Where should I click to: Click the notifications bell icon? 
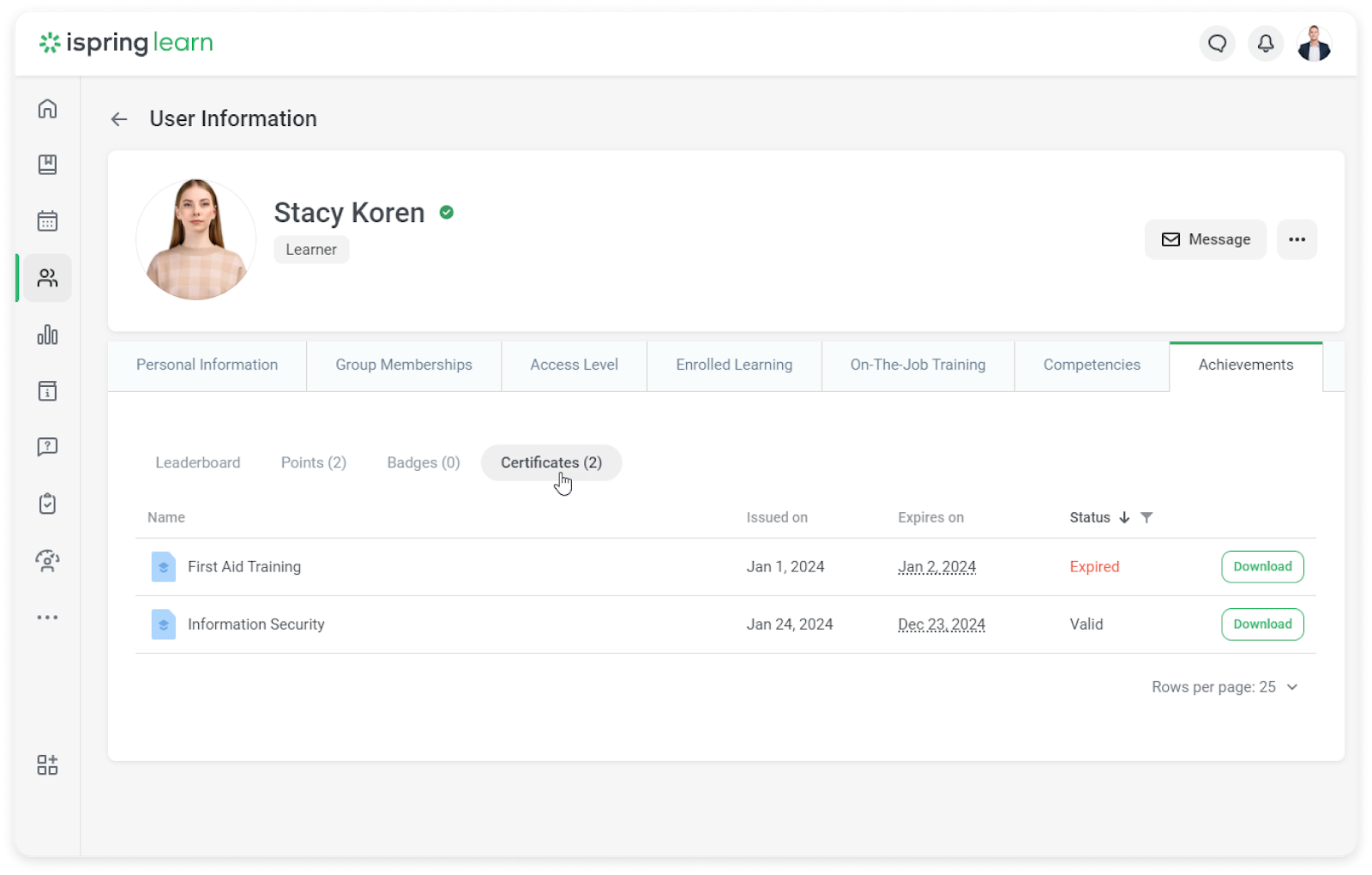point(1265,44)
